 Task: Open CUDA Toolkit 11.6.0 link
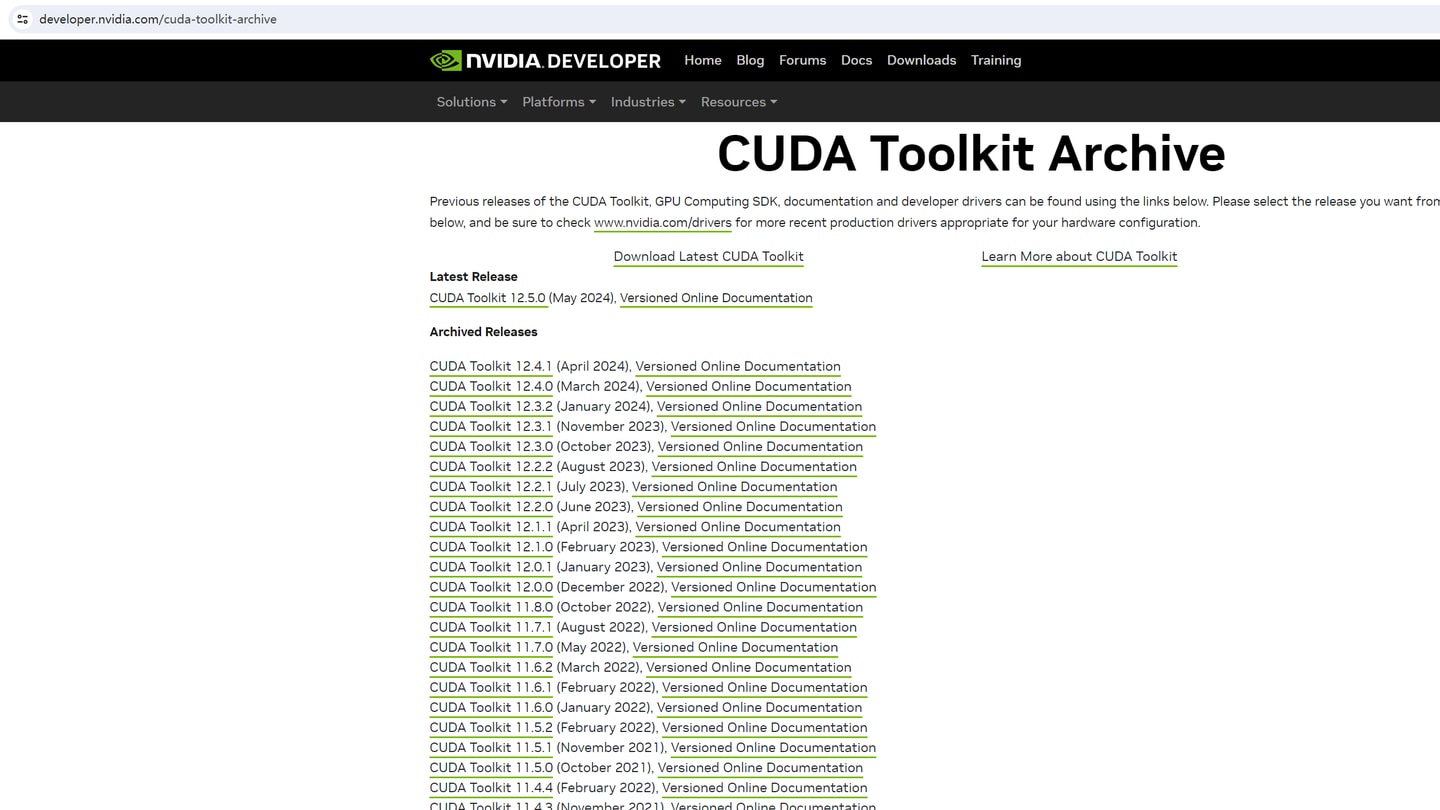tap(491, 706)
